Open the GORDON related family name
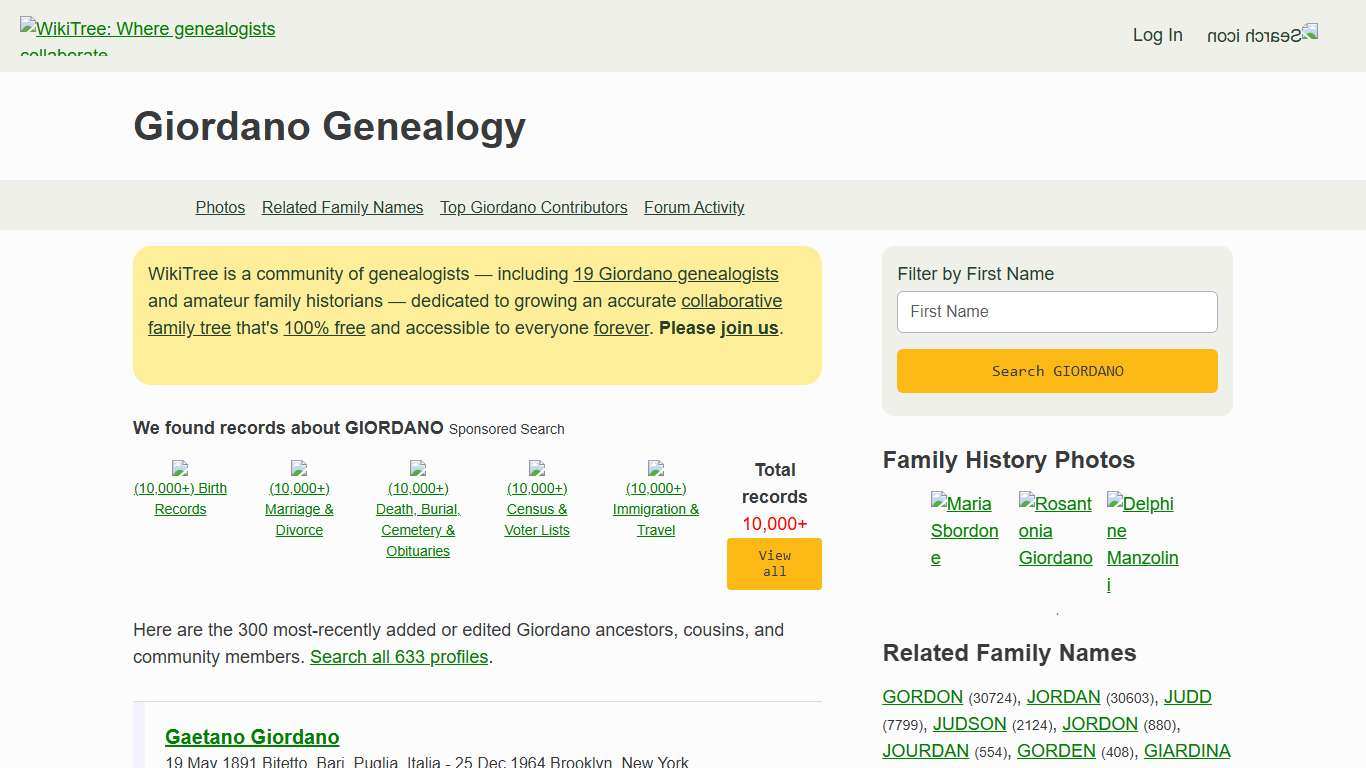Screen dimensions: 1366x768 [922, 697]
